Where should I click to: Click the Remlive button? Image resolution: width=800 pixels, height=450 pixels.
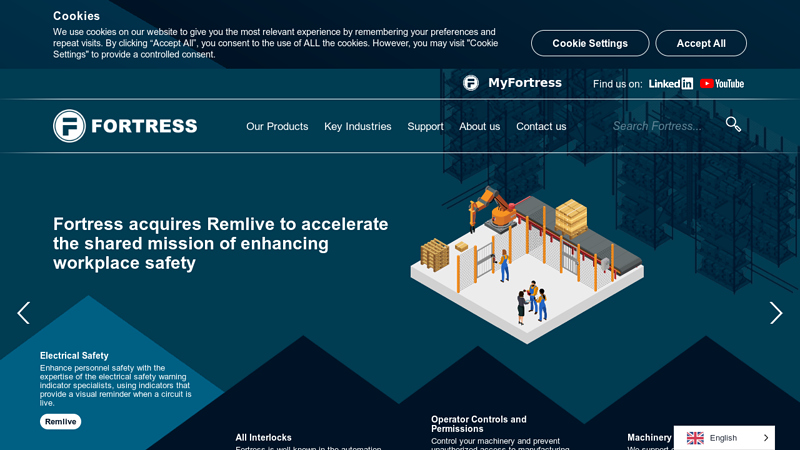click(x=60, y=421)
